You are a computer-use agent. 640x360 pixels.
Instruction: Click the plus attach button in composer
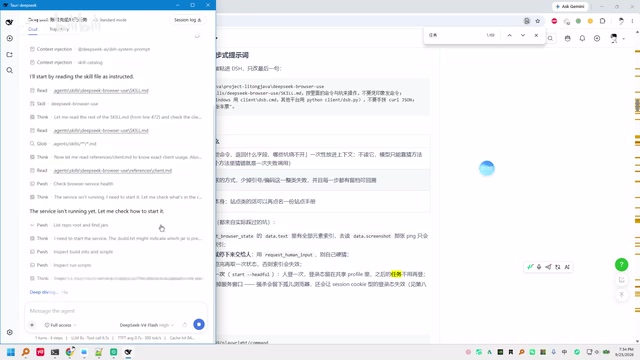point(32,325)
